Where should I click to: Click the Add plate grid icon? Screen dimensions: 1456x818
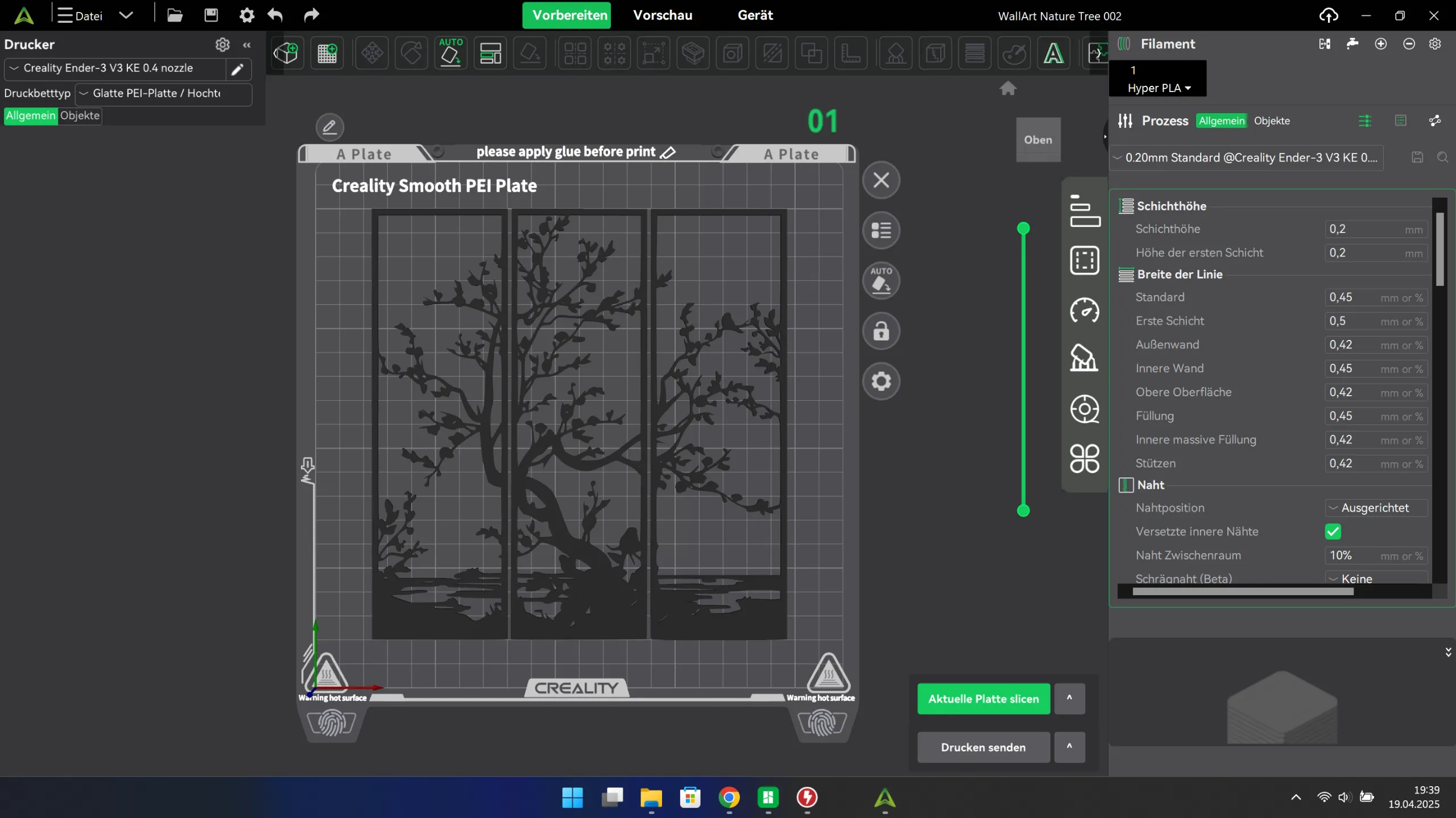[x=327, y=53]
